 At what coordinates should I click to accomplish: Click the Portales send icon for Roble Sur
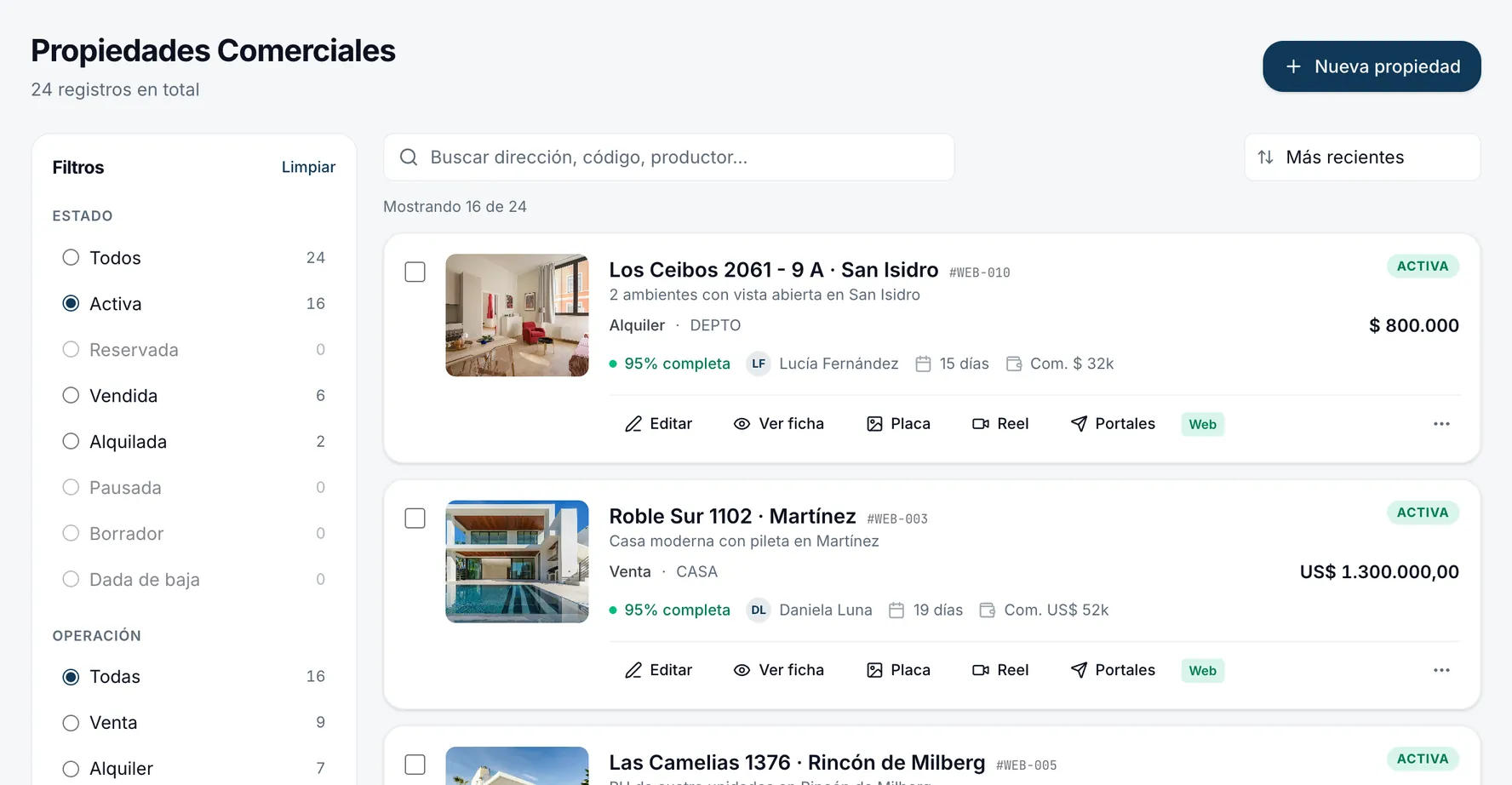pyautogui.click(x=1079, y=671)
